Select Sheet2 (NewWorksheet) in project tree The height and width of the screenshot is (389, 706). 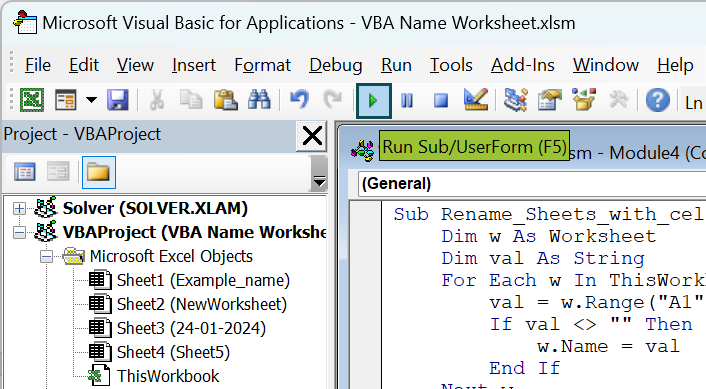coord(202,304)
